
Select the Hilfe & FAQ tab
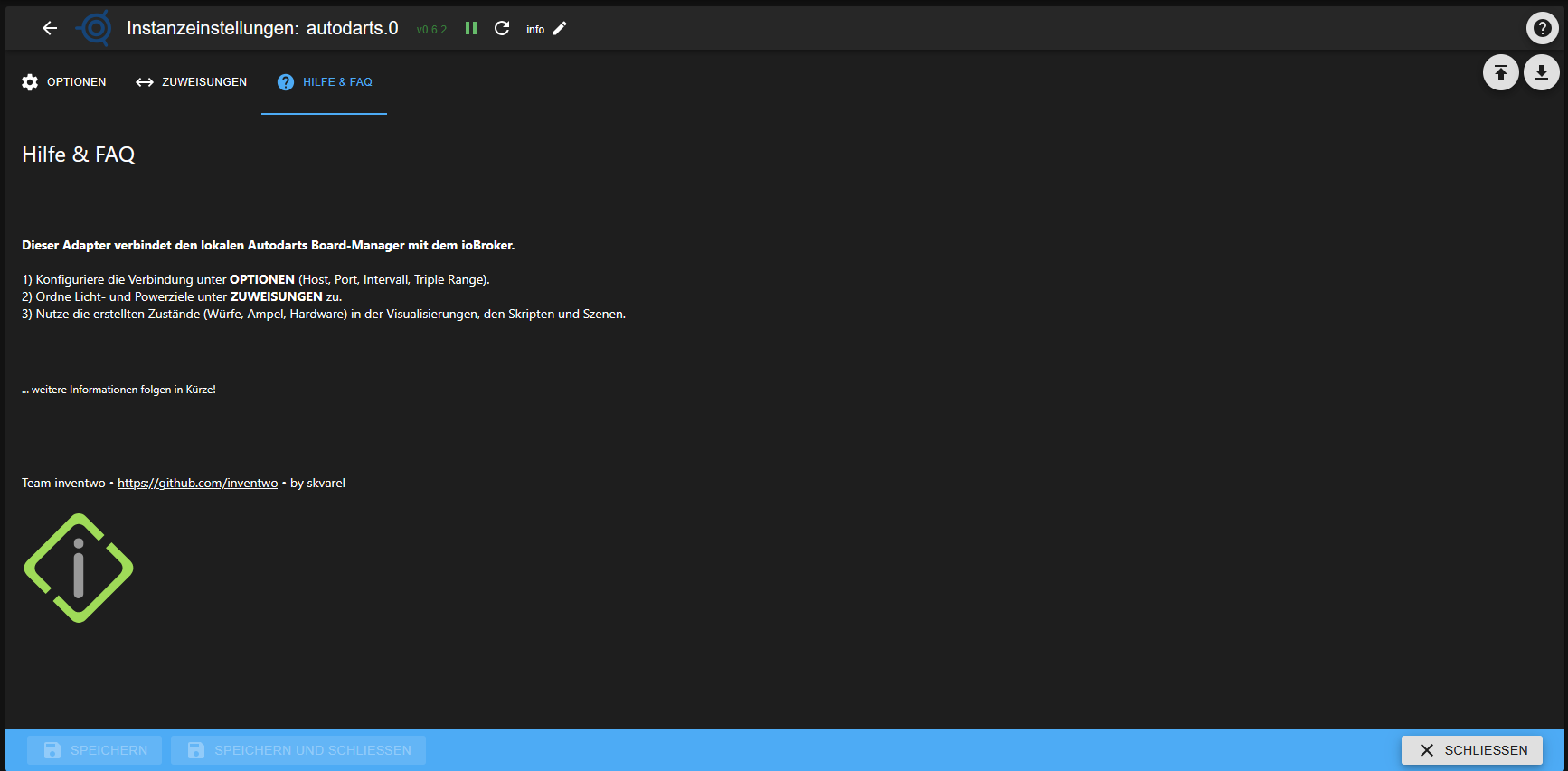324,82
